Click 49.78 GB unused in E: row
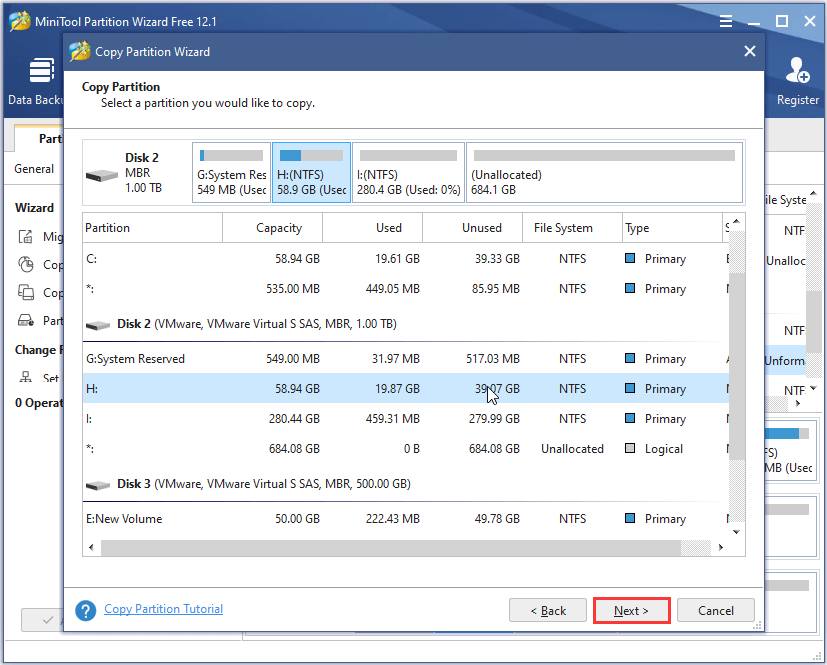 [x=497, y=519]
